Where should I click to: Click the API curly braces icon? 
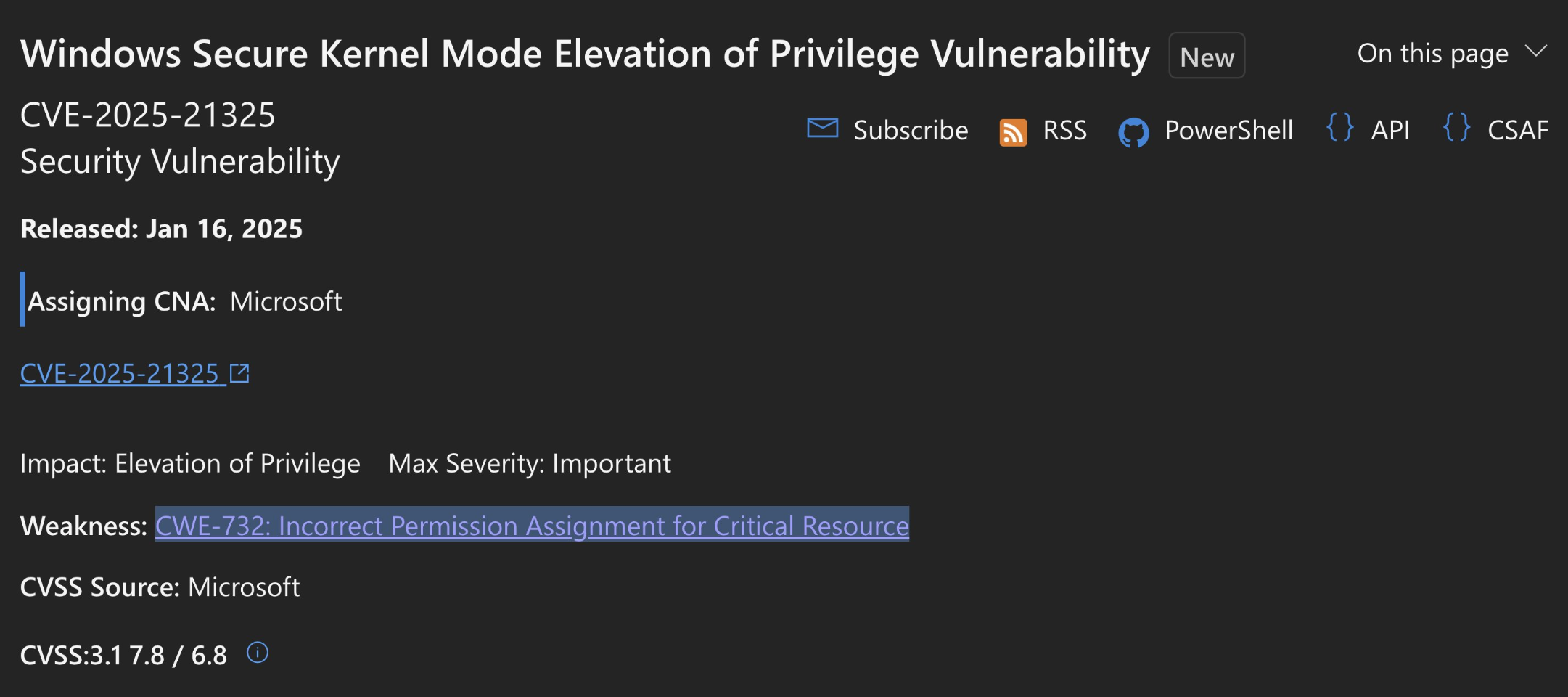1339,127
